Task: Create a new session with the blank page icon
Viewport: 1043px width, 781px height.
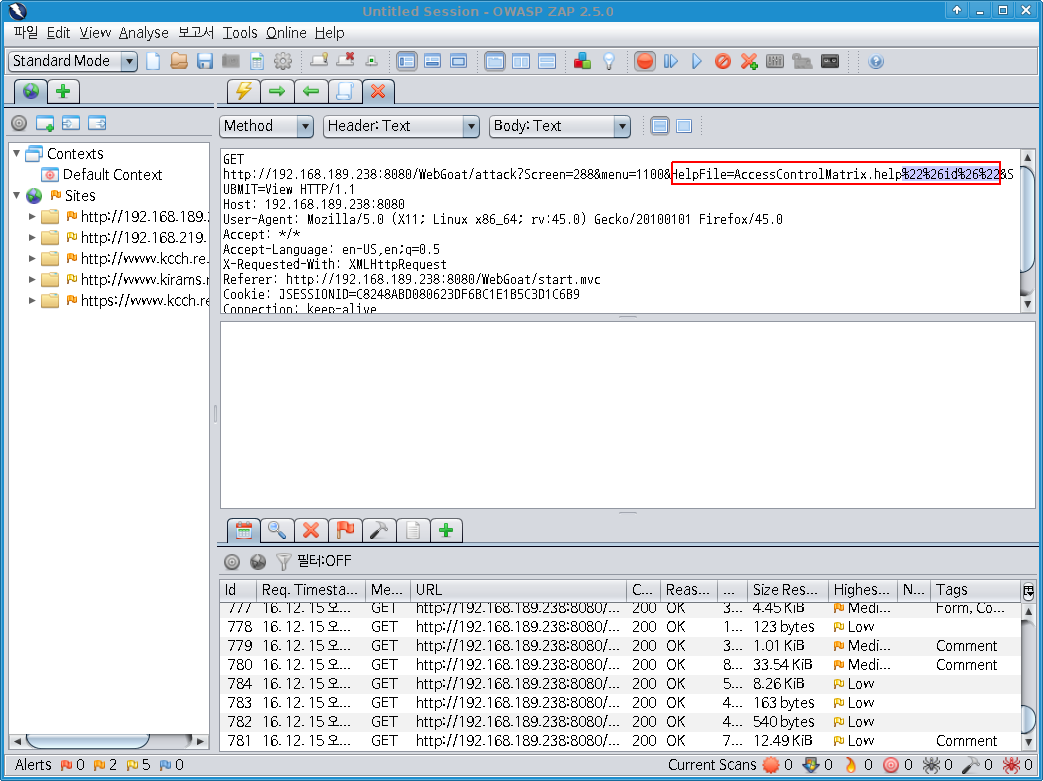Action: [153, 61]
